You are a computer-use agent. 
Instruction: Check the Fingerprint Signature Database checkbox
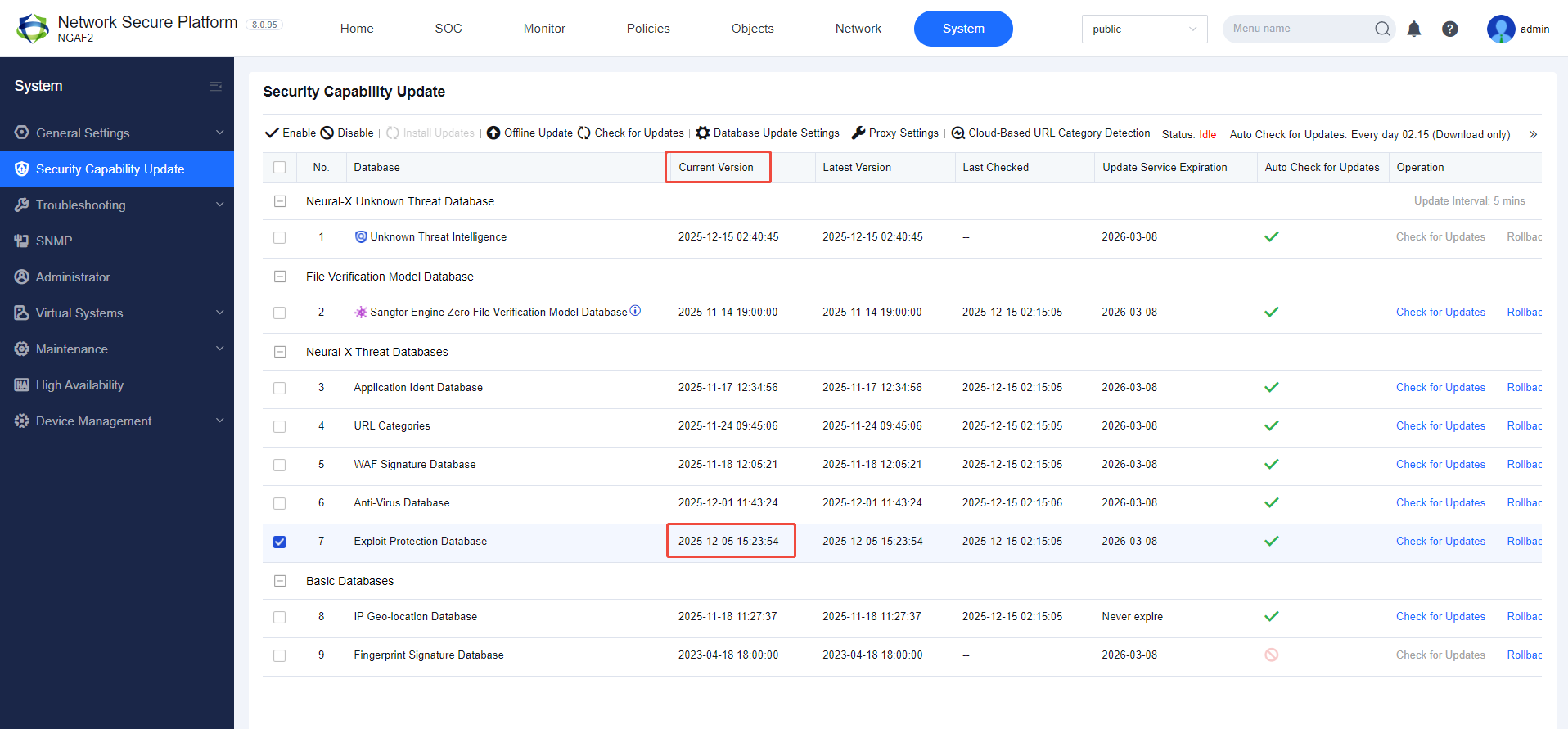280,655
